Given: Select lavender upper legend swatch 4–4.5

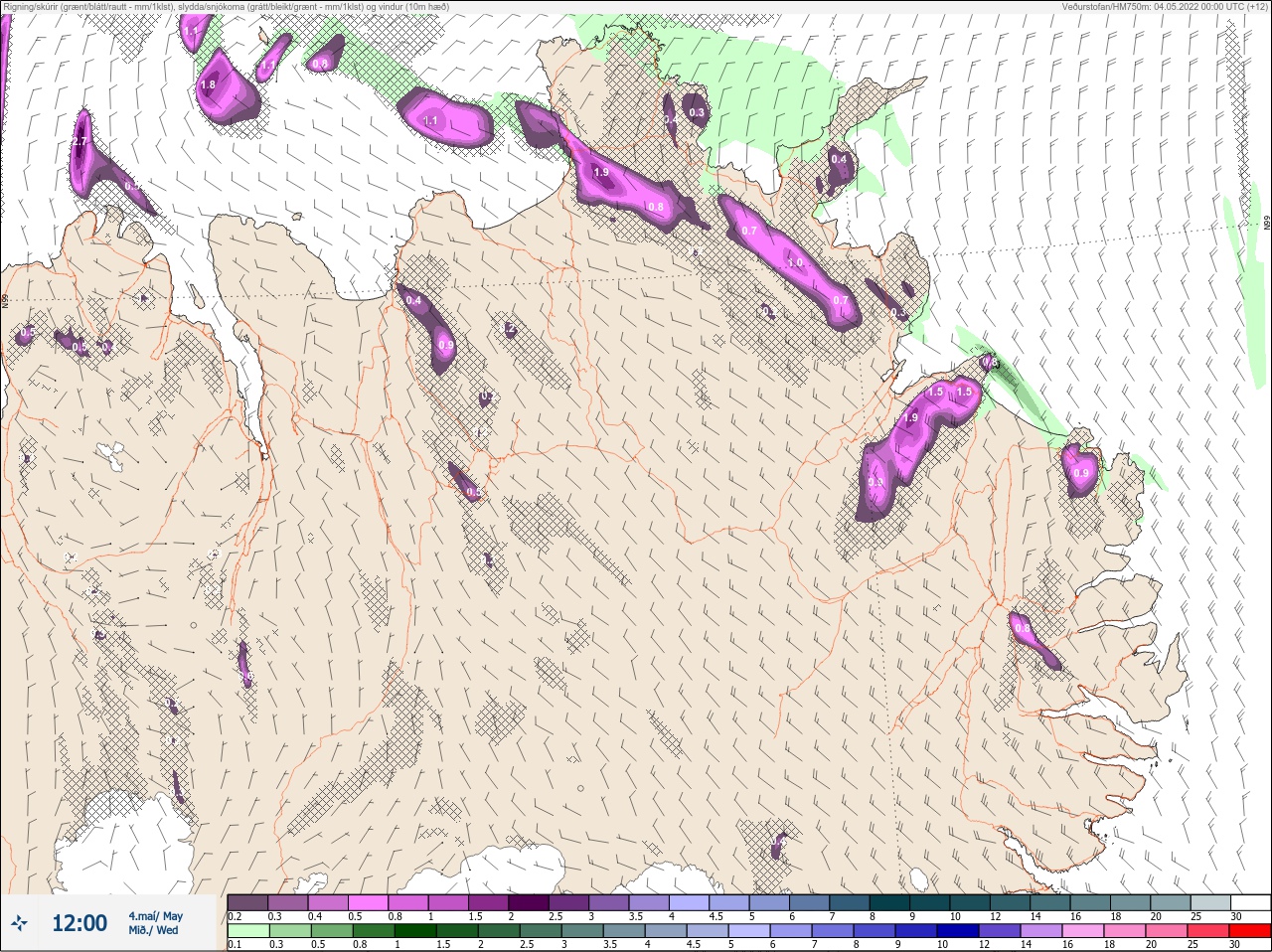Looking at the screenshot, I should click(690, 902).
